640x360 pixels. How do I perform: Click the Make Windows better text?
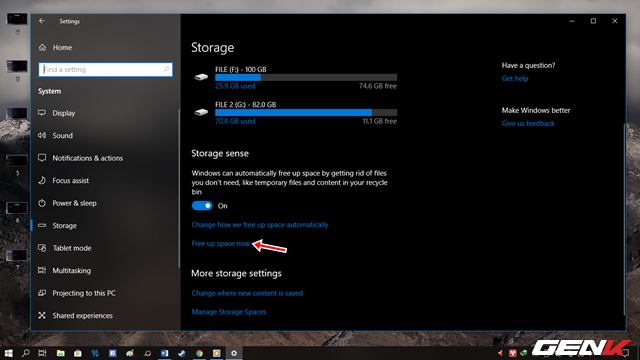click(x=536, y=110)
